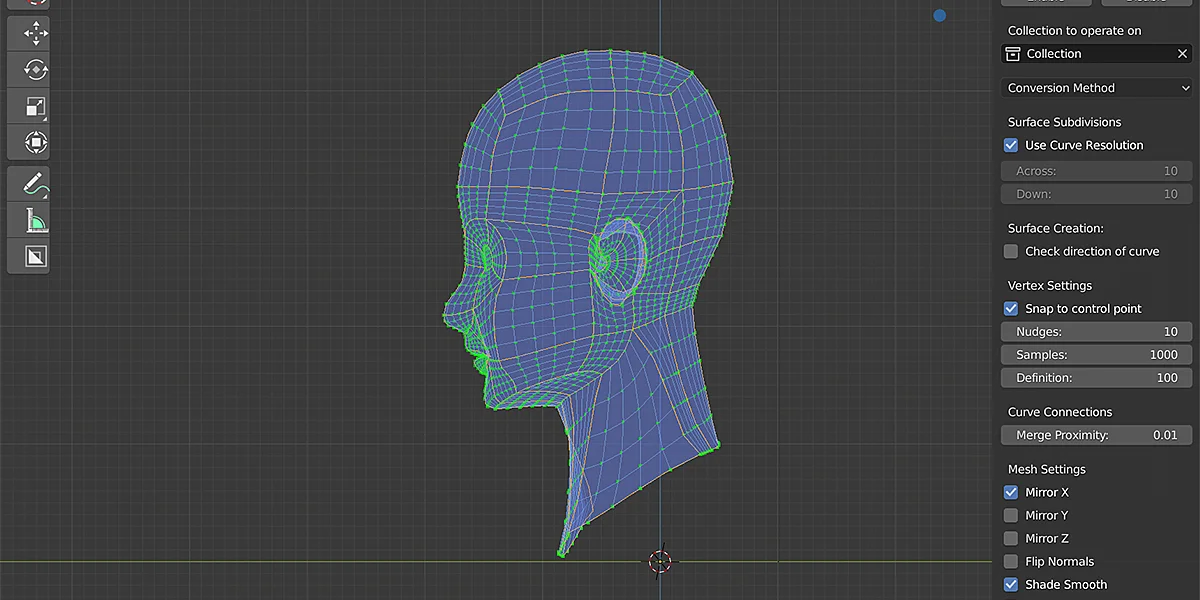Select the Measure tool
1200x600 pixels.
click(30, 220)
